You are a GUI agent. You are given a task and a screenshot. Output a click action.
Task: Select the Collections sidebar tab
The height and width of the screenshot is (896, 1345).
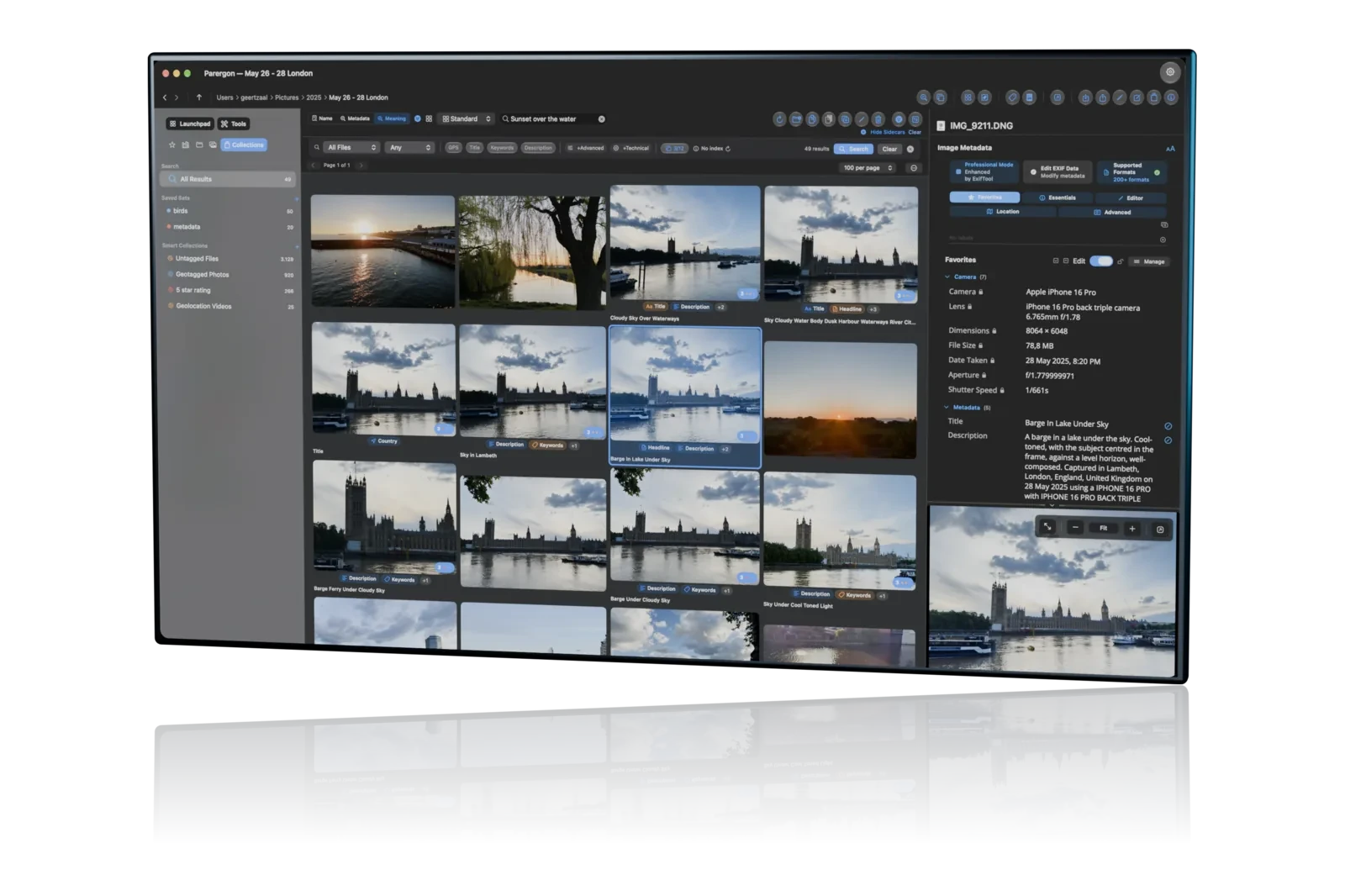coord(244,145)
